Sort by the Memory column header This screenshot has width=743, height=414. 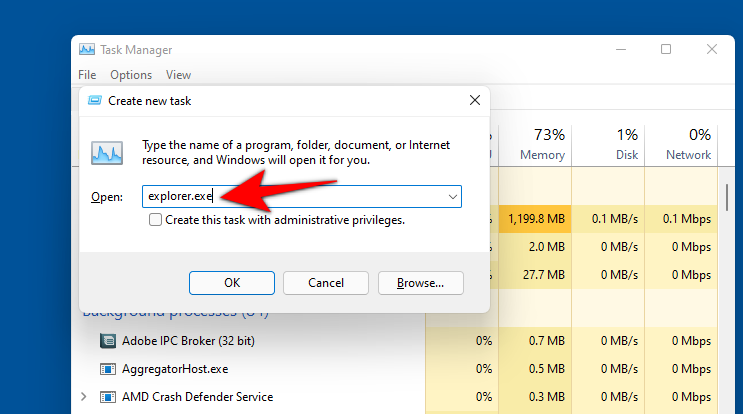click(x=545, y=145)
